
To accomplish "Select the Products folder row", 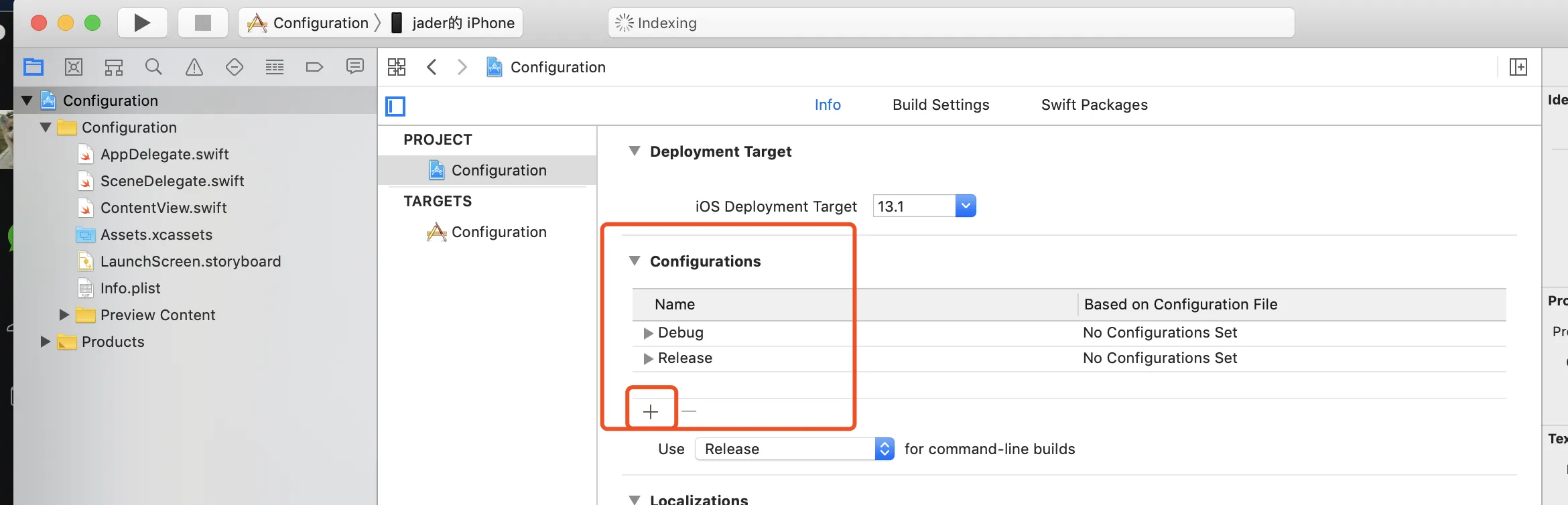I will (195, 342).
